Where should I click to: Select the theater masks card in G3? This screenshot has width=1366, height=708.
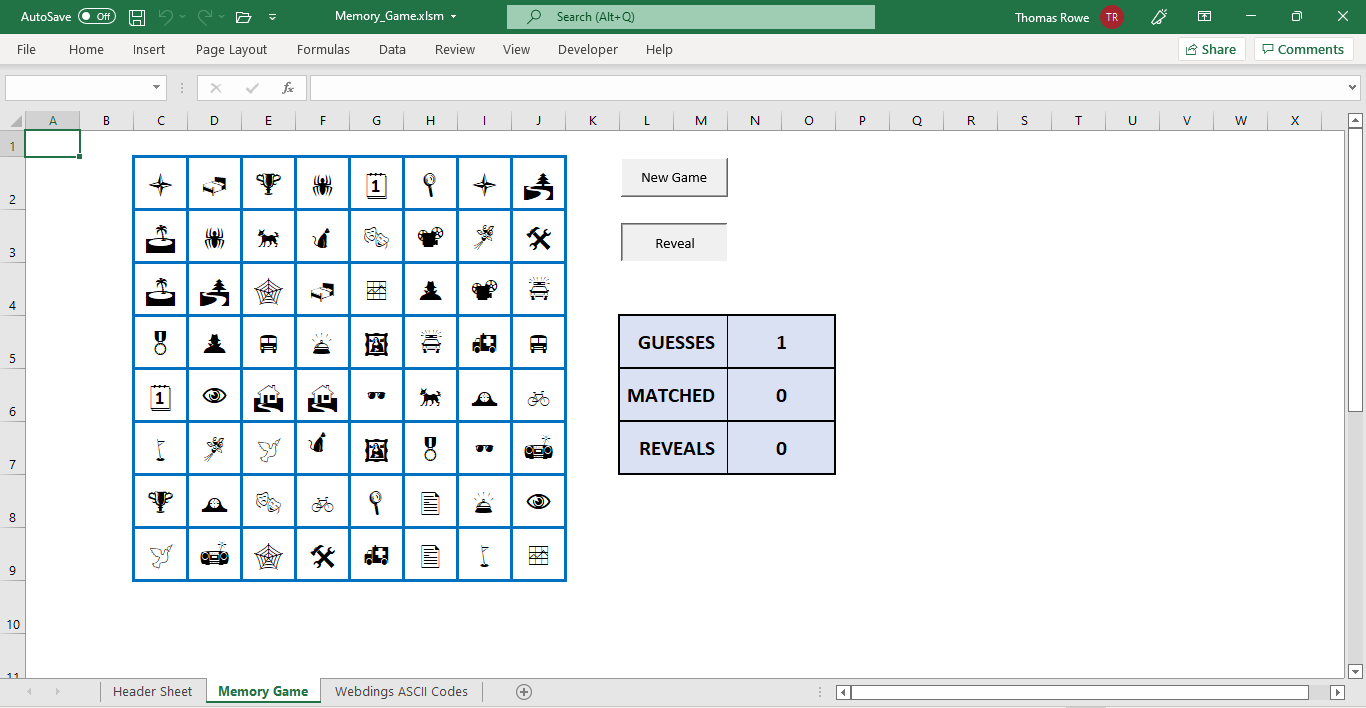click(x=377, y=237)
